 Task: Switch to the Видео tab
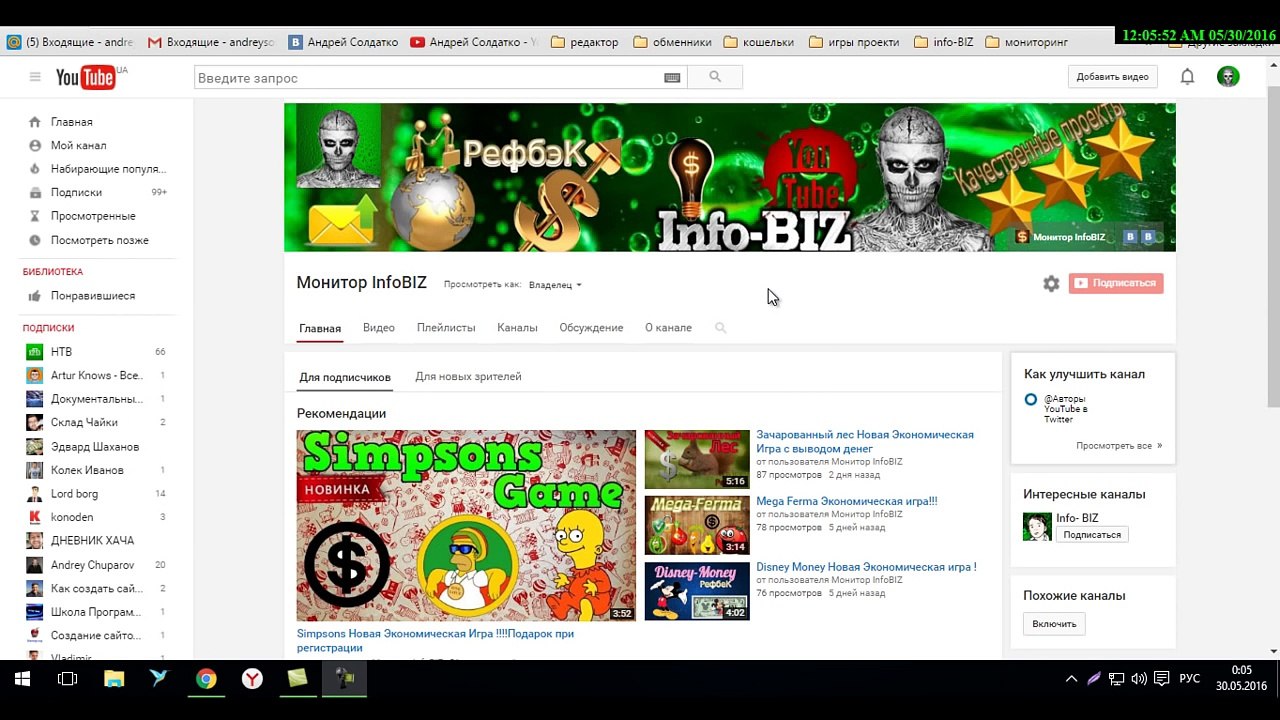[x=379, y=328]
